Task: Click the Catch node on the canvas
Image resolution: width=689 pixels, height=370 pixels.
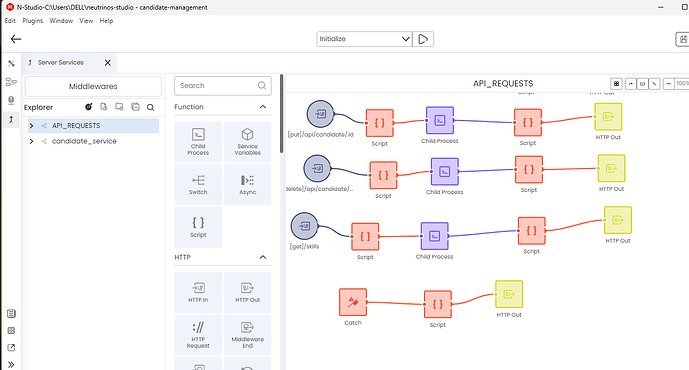Action: pos(353,302)
